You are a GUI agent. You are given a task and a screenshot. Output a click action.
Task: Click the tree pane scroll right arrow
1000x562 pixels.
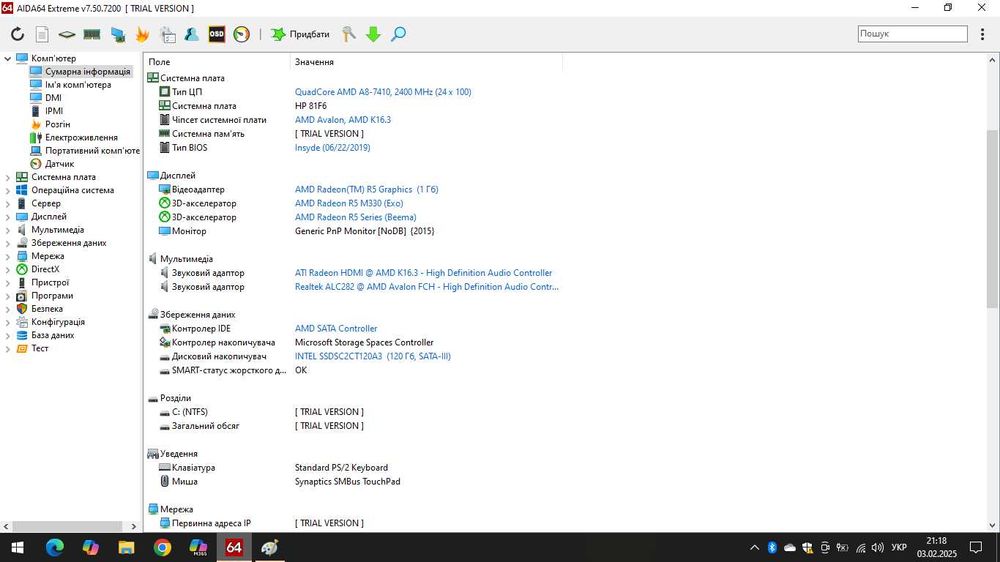coord(133,526)
